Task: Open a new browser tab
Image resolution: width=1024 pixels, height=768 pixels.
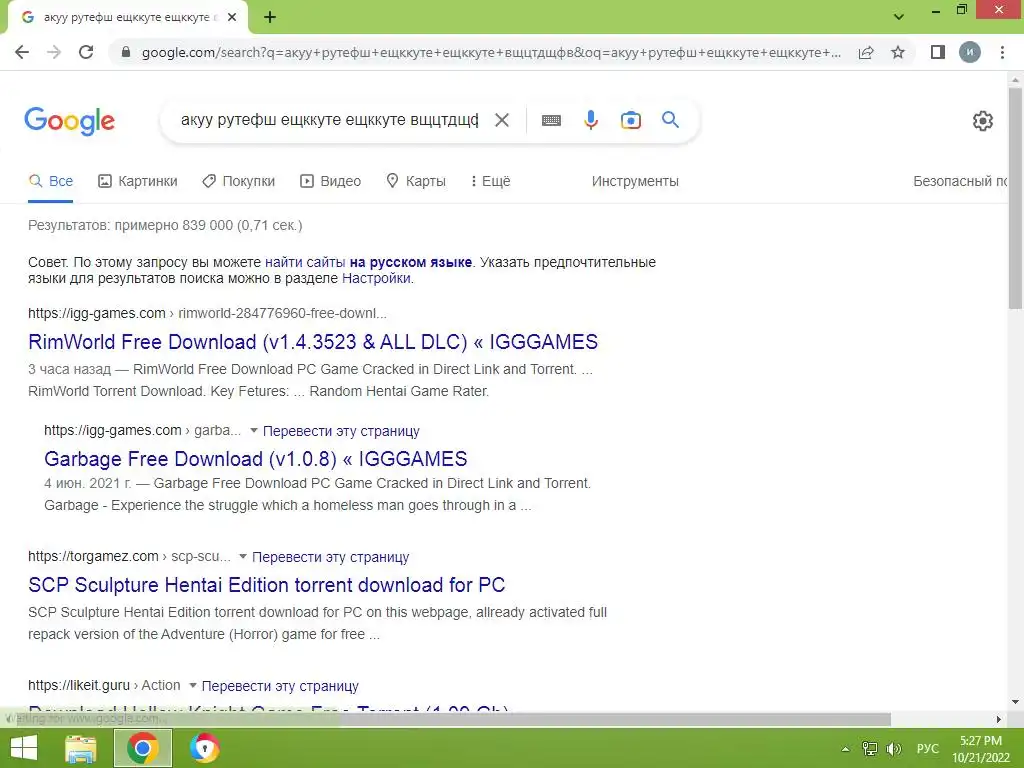Action: click(x=270, y=17)
